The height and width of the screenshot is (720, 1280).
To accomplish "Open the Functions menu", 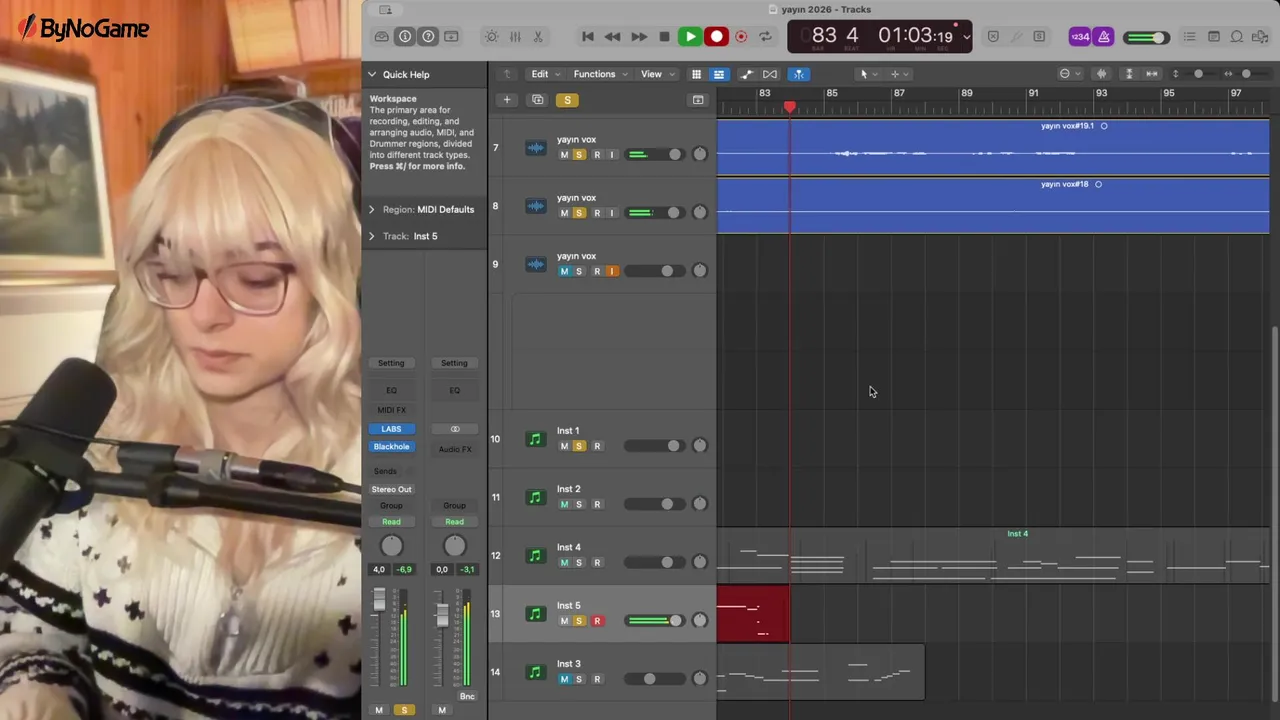I will 600,74.
